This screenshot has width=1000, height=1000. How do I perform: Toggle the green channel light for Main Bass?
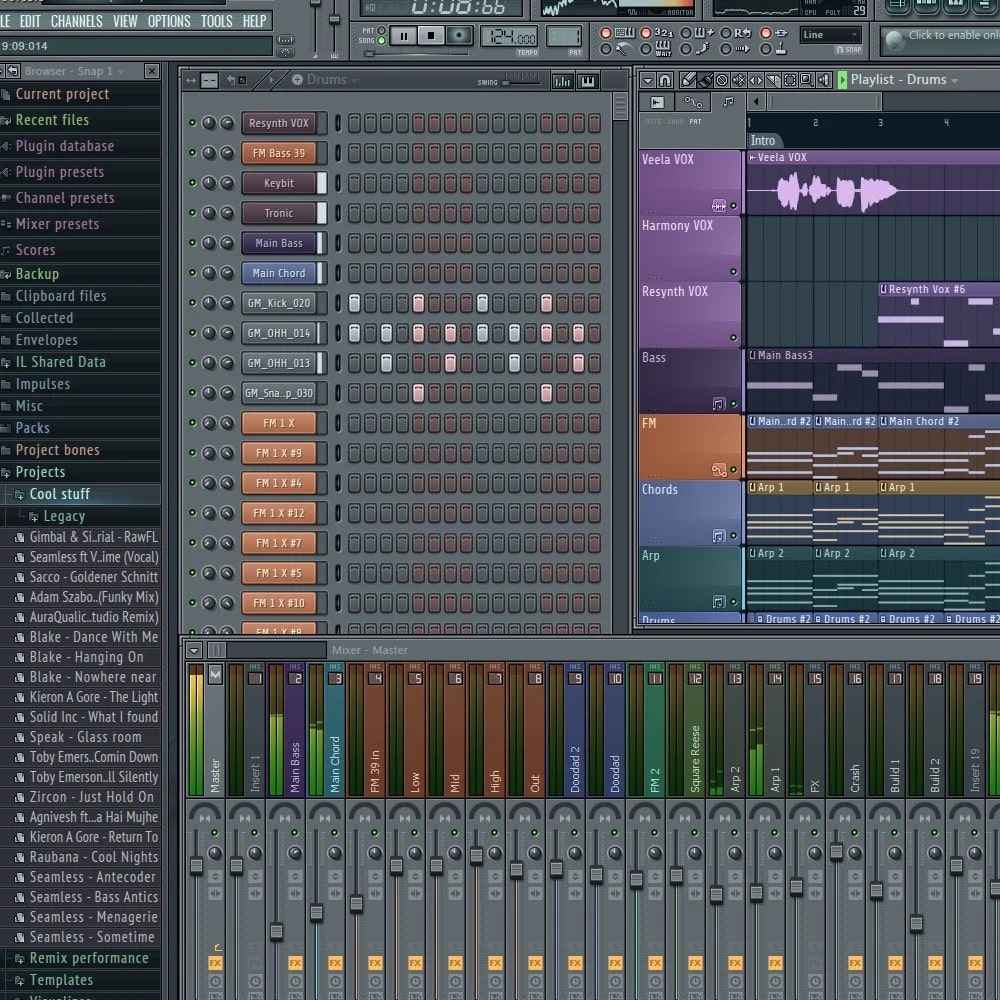(192, 243)
